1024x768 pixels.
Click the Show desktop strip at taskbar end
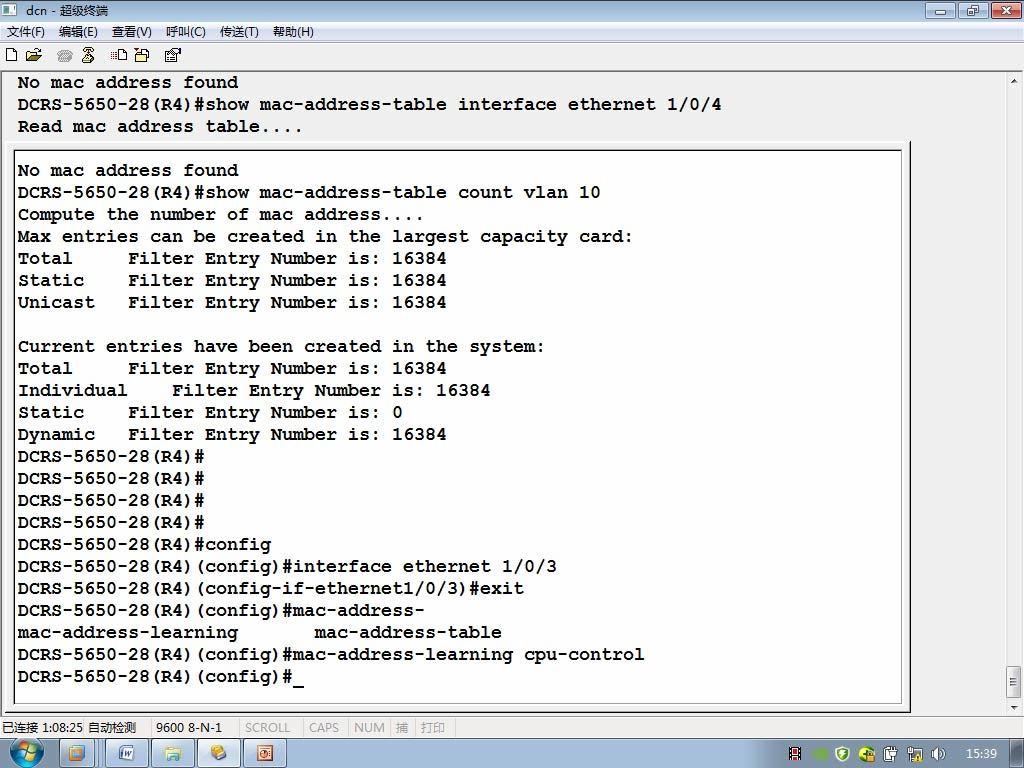tap(1018, 753)
